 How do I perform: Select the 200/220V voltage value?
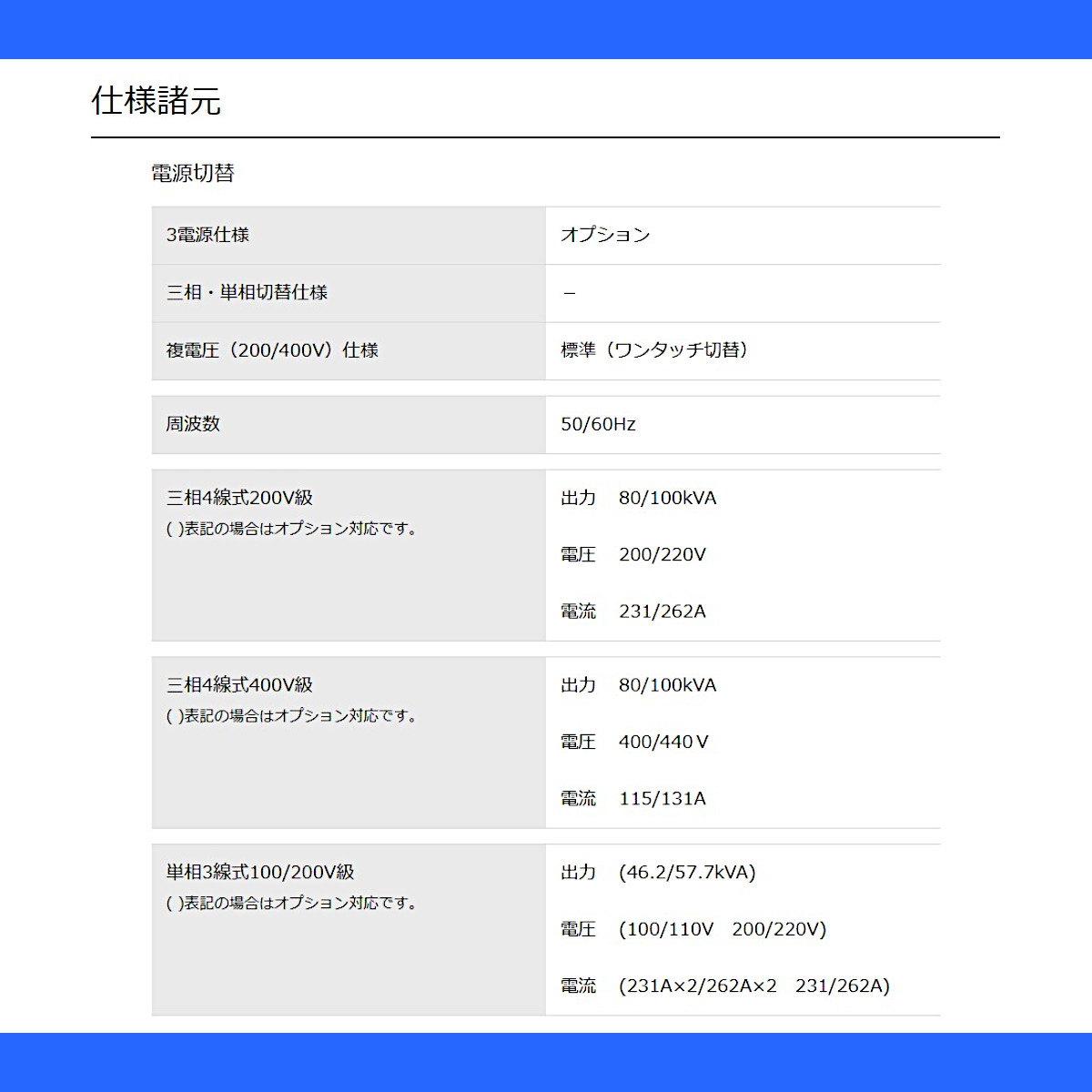(x=662, y=555)
